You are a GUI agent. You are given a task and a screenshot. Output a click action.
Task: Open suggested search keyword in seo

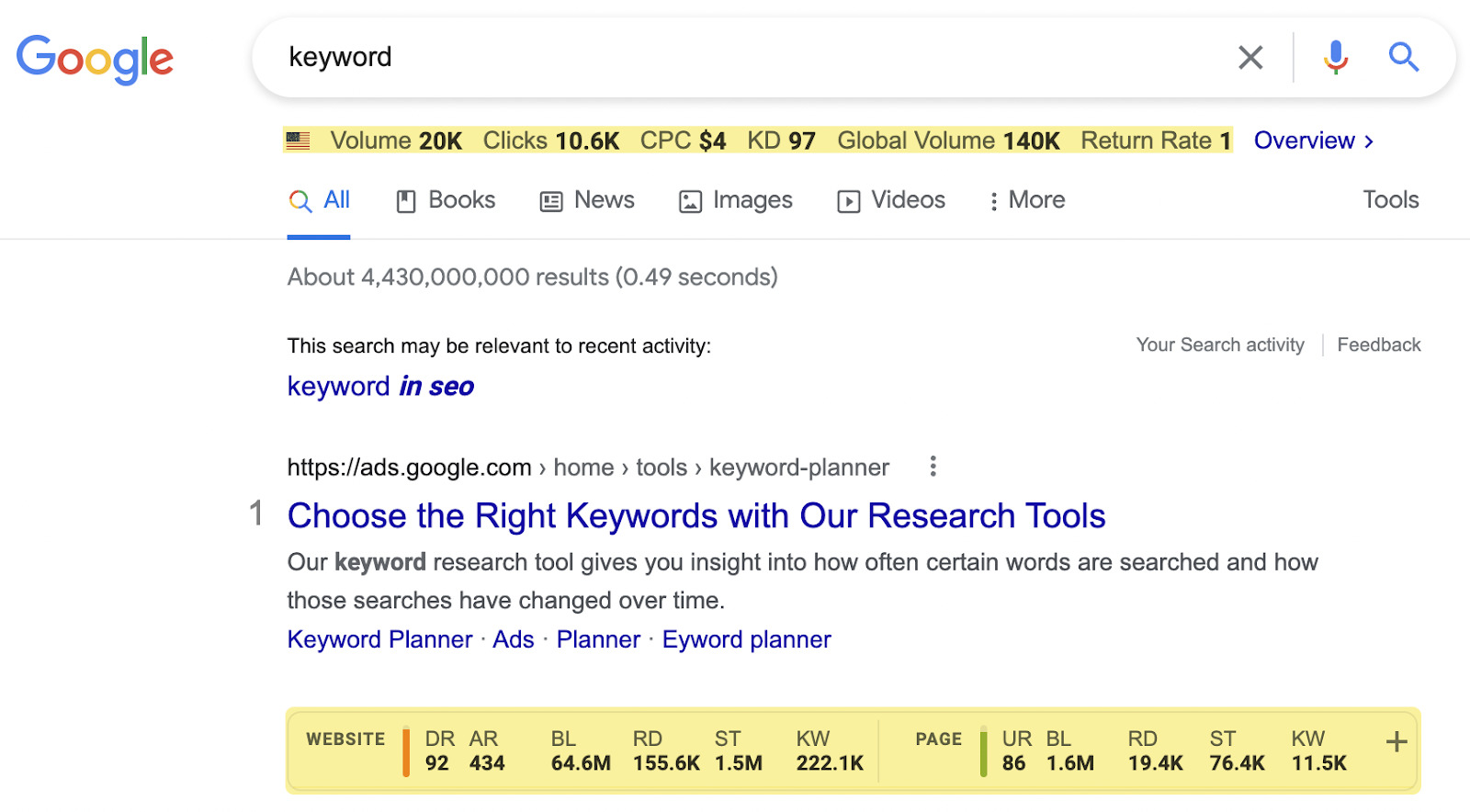[x=380, y=386]
